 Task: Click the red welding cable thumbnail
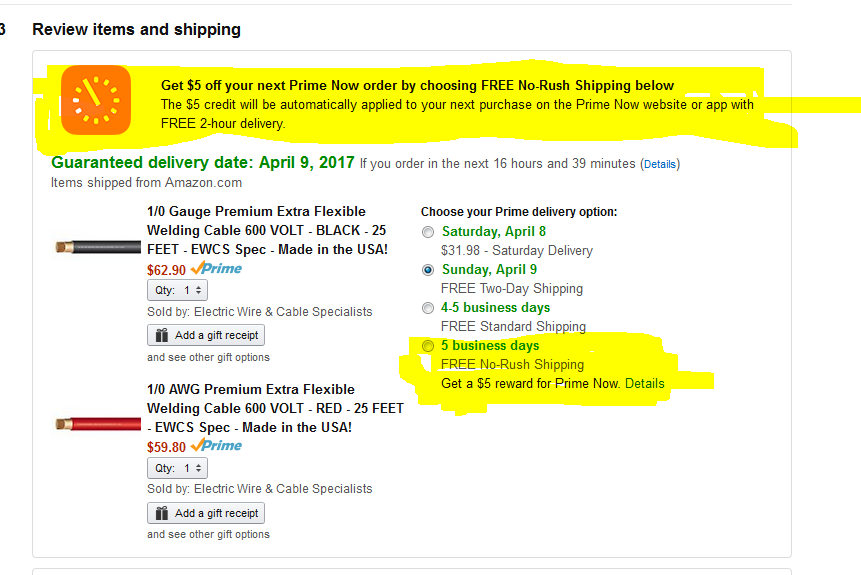click(97, 424)
